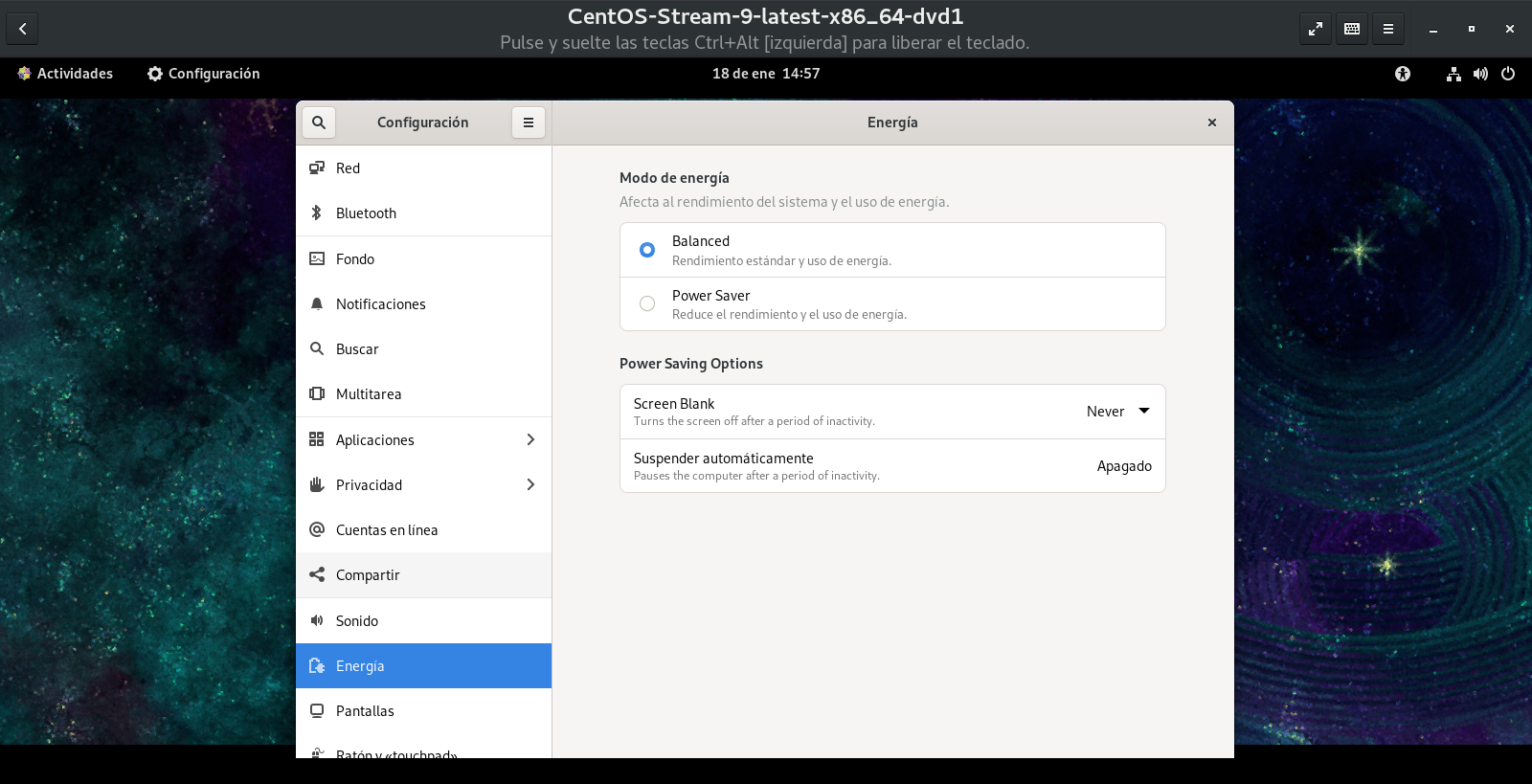Click the date and time clock
Viewport: 1532px width, 784px height.
click(x=765, y=74)
